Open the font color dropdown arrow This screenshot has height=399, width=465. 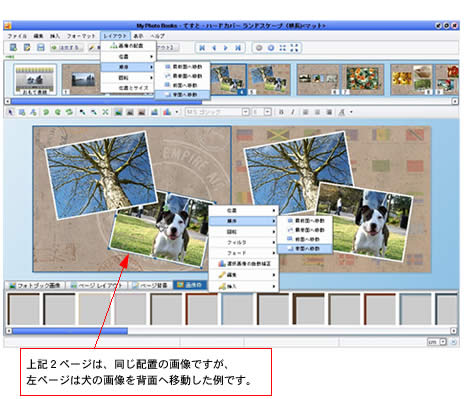(x=351, y=112)
